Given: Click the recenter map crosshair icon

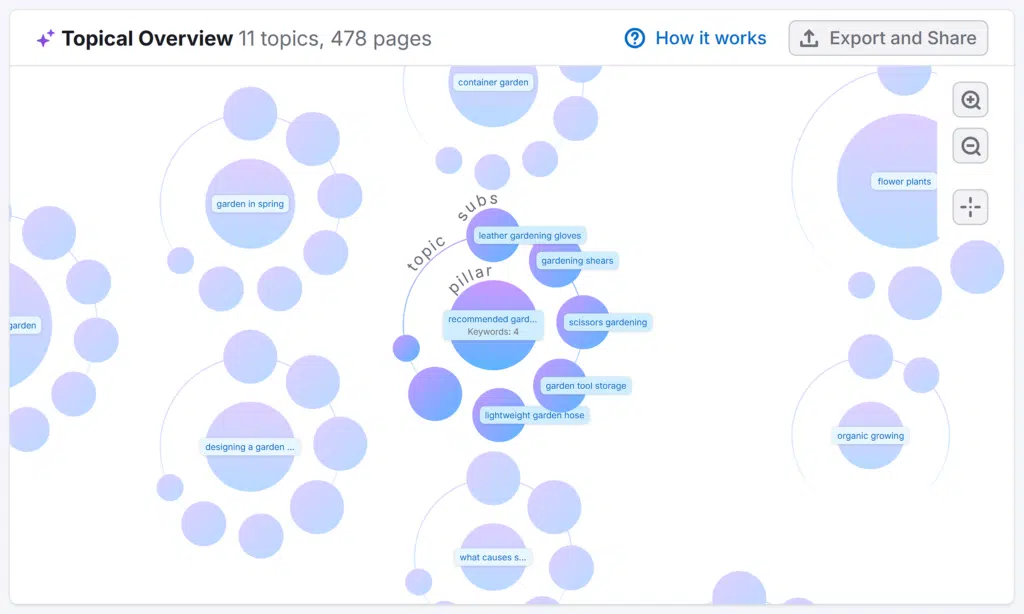Looking at the screenshot, I should pos(969,207).
